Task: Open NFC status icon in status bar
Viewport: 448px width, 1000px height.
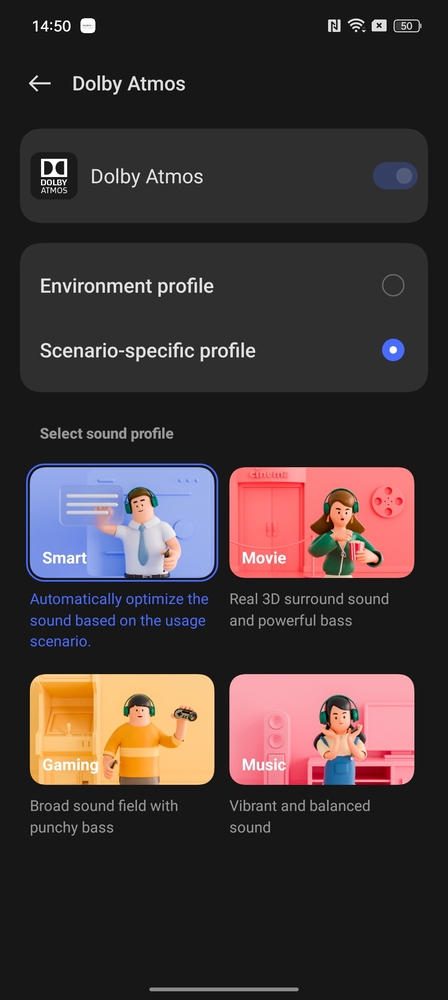Action: pos(334,26)
